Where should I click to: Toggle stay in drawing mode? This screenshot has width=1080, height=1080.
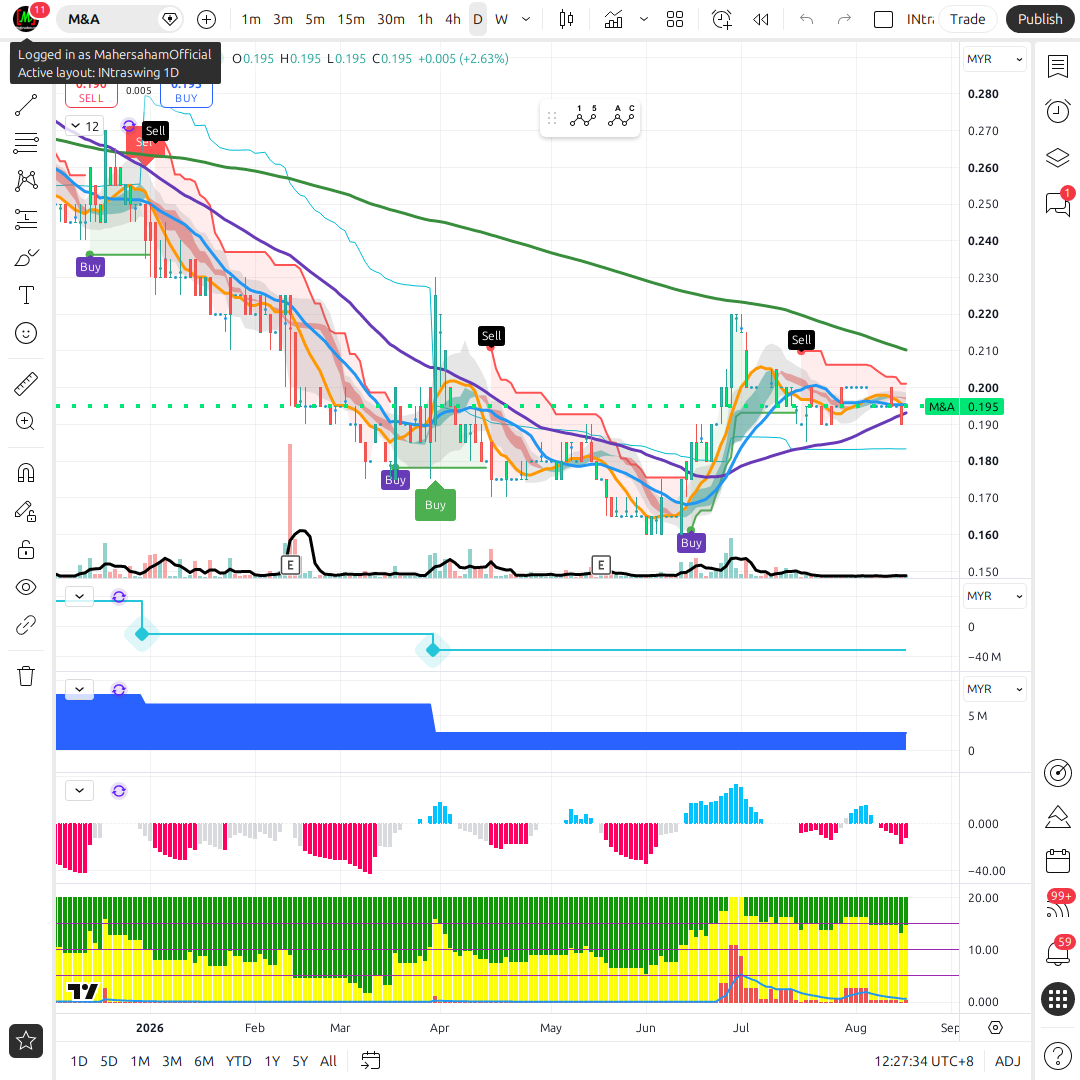26,511
